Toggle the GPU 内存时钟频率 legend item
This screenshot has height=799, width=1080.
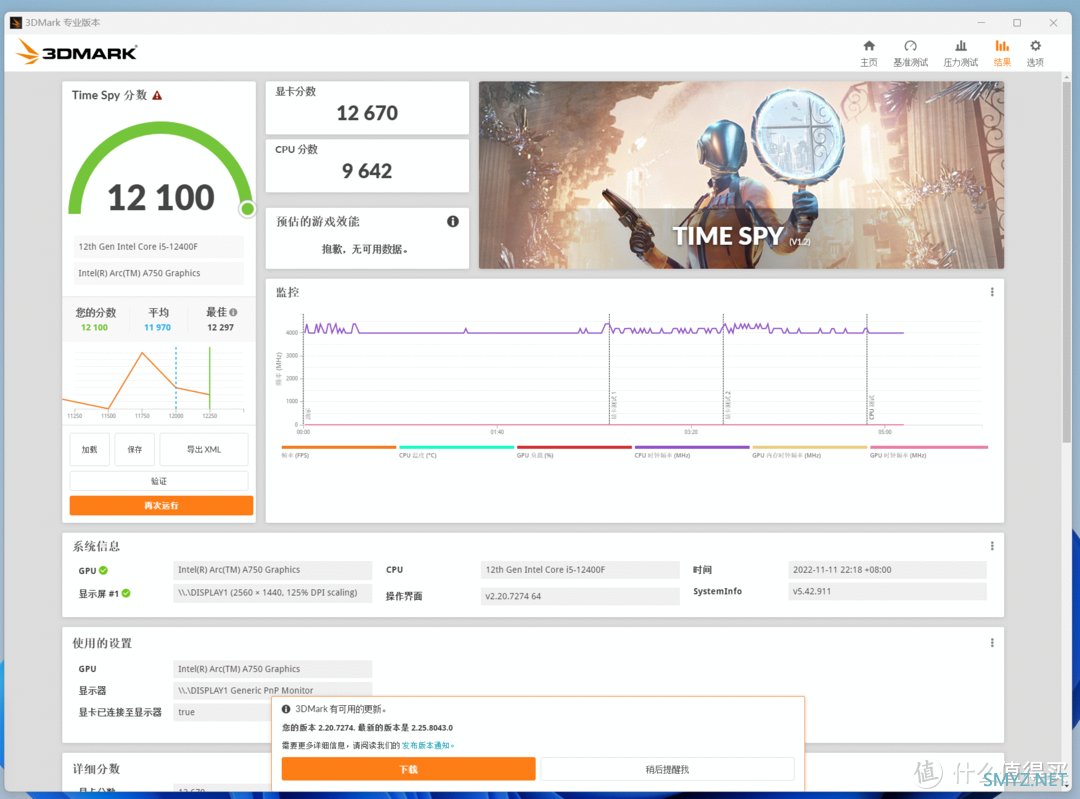tap(810, 452)
